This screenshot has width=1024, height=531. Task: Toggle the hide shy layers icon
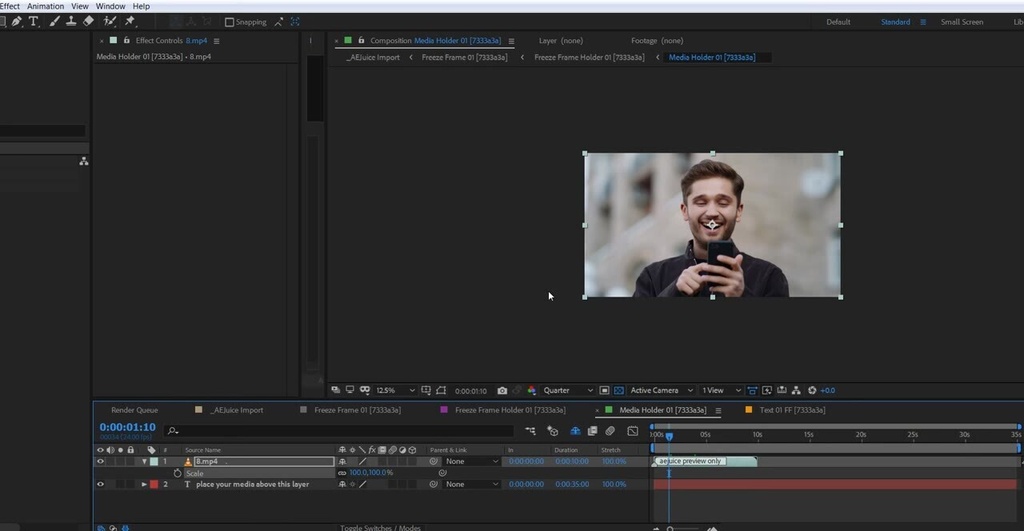click(575, 431)
